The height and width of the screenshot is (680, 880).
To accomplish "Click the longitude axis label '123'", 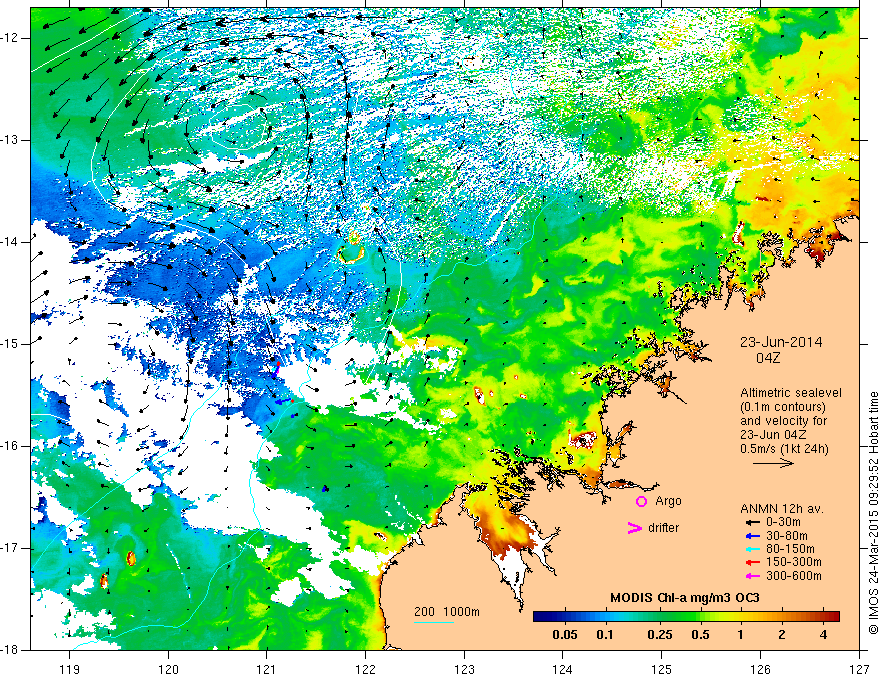I will pos(464,669).
